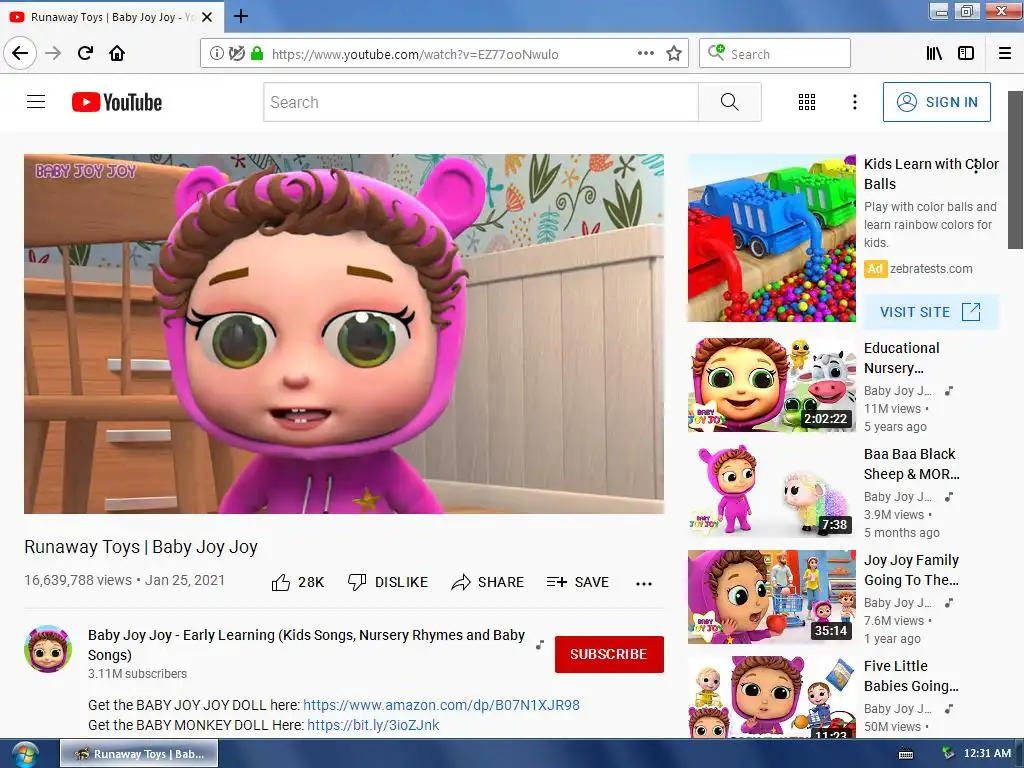Click the YouTube search magnifier button
The height and width of the screenshot is (768, 1024).
(x=729, y=102)
